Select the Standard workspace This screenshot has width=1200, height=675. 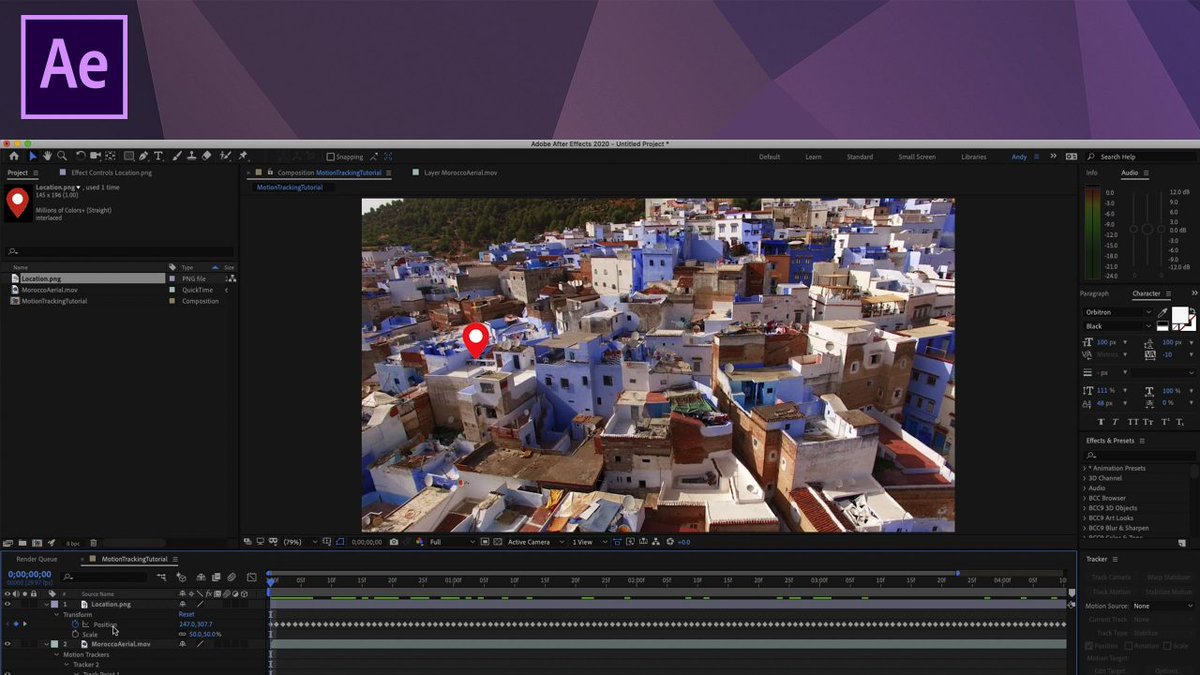859,157
